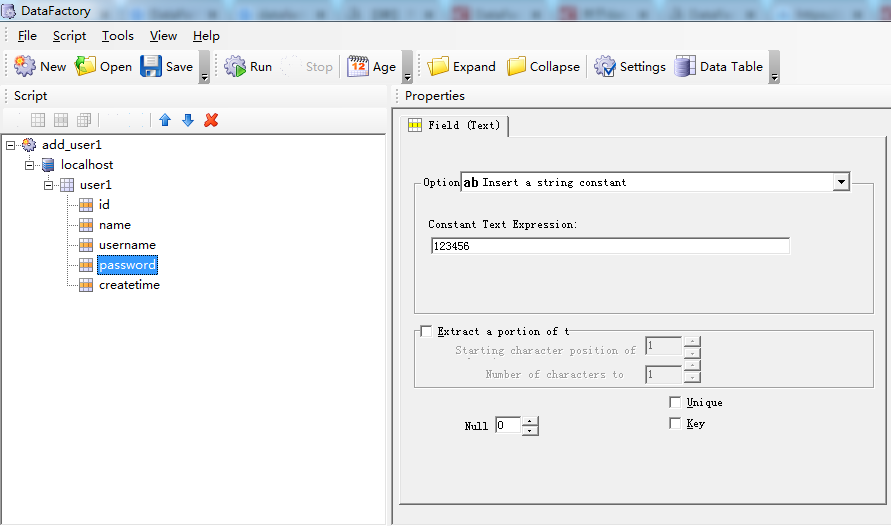891x526 pixels.
Task: Increase the Null value stepper
Action: [x=530, y=421]
